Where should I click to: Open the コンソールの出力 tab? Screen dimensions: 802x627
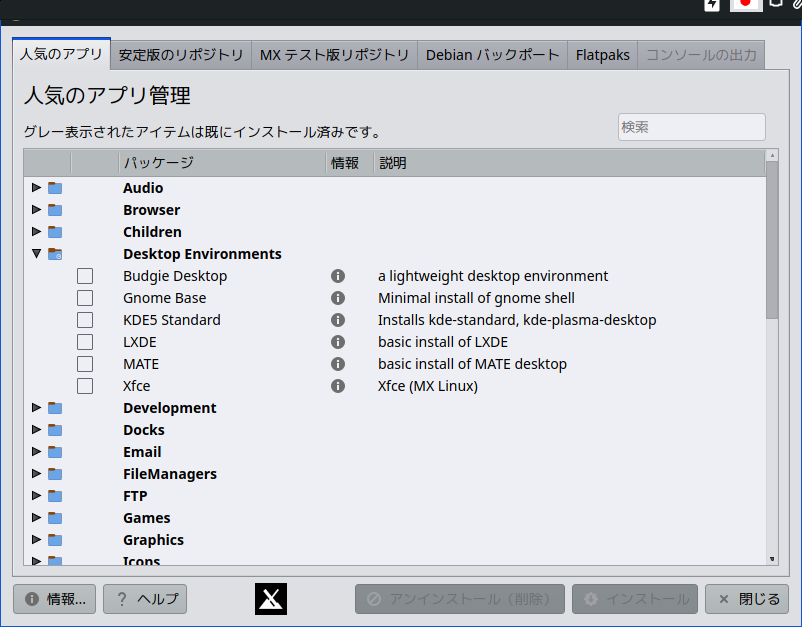click(x=701, y=55)
